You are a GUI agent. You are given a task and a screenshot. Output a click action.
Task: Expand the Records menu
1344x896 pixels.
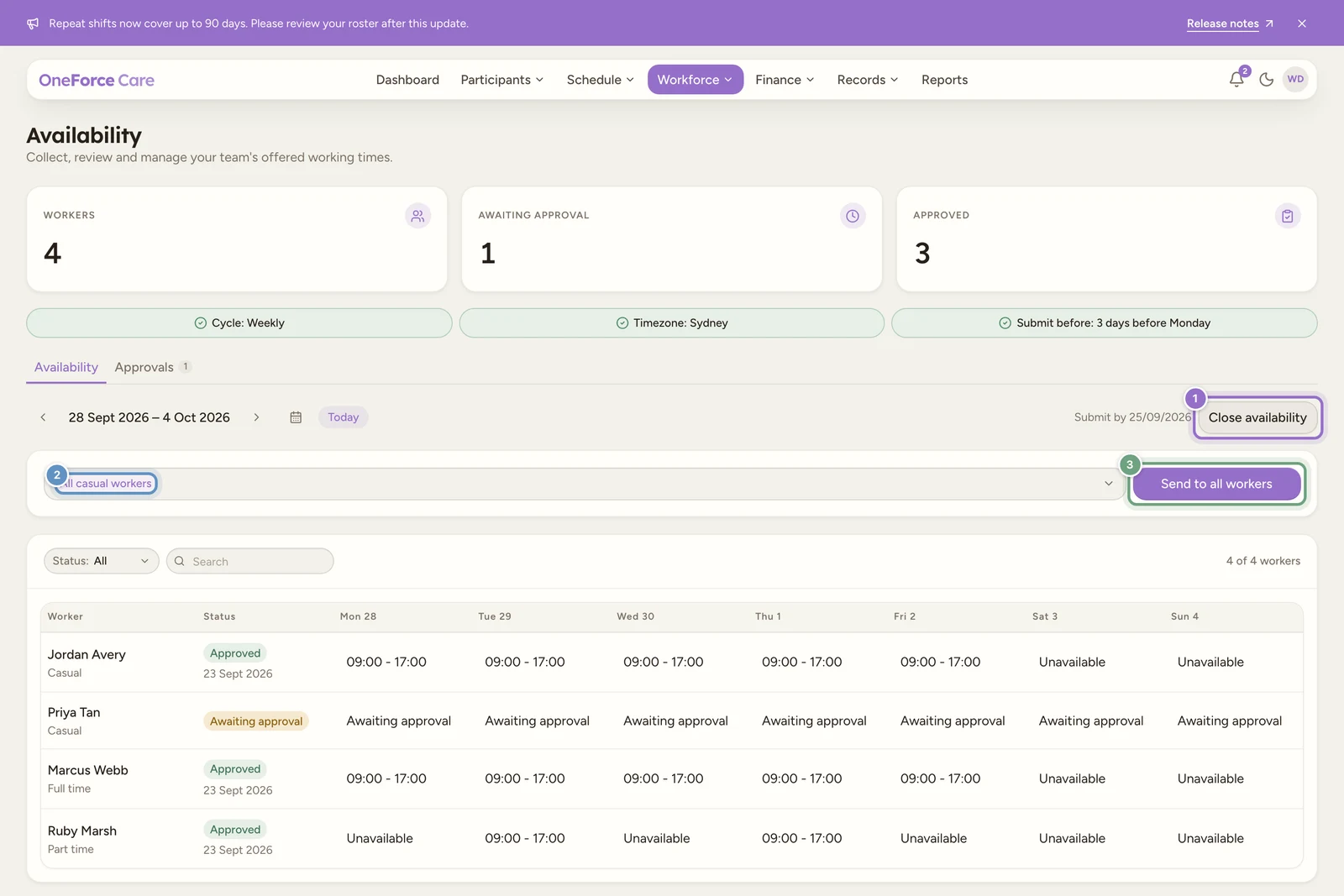click(868, 80)
